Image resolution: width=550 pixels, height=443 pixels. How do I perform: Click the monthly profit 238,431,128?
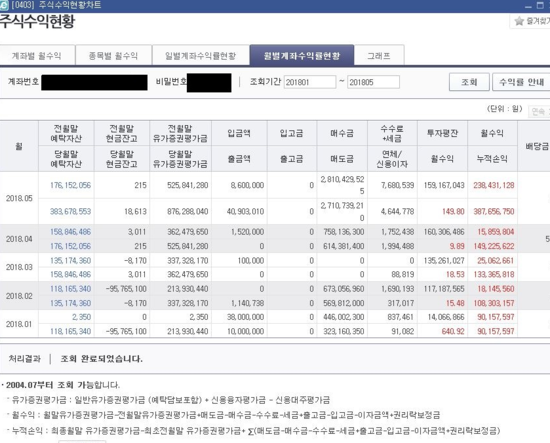pos(494,185)
